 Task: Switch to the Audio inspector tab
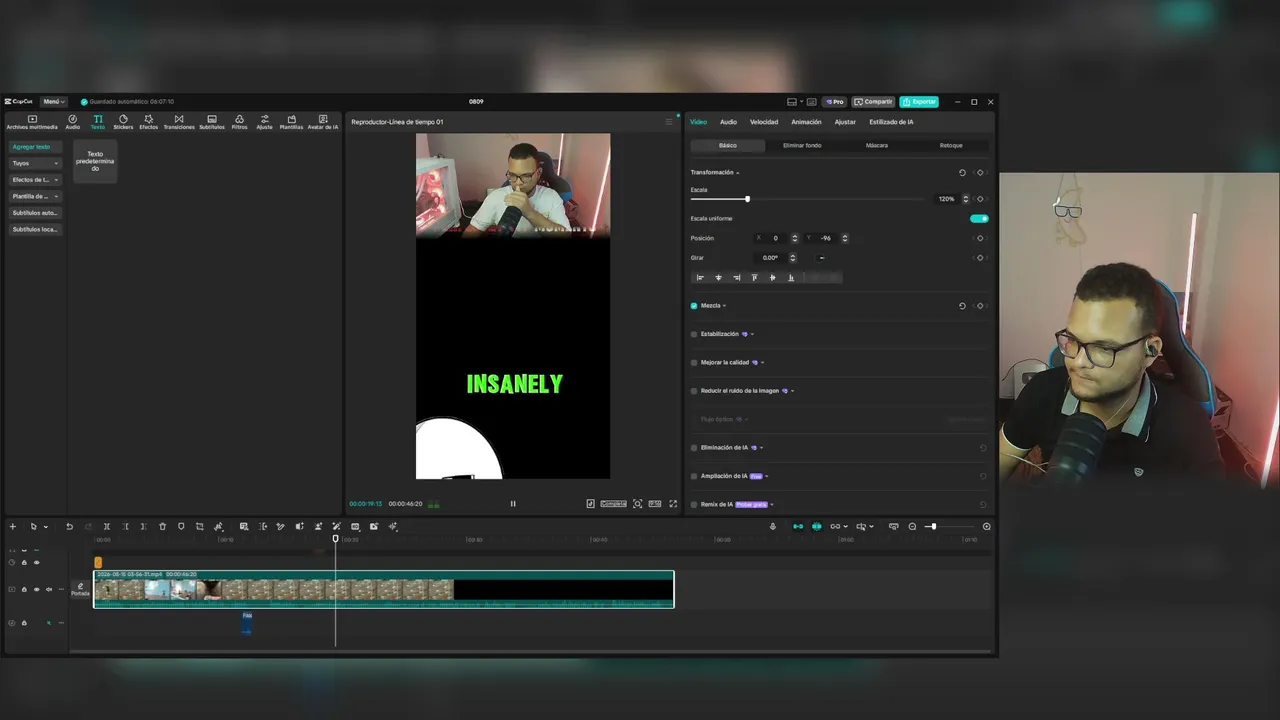pyautogui.click(x=728, y=122)
